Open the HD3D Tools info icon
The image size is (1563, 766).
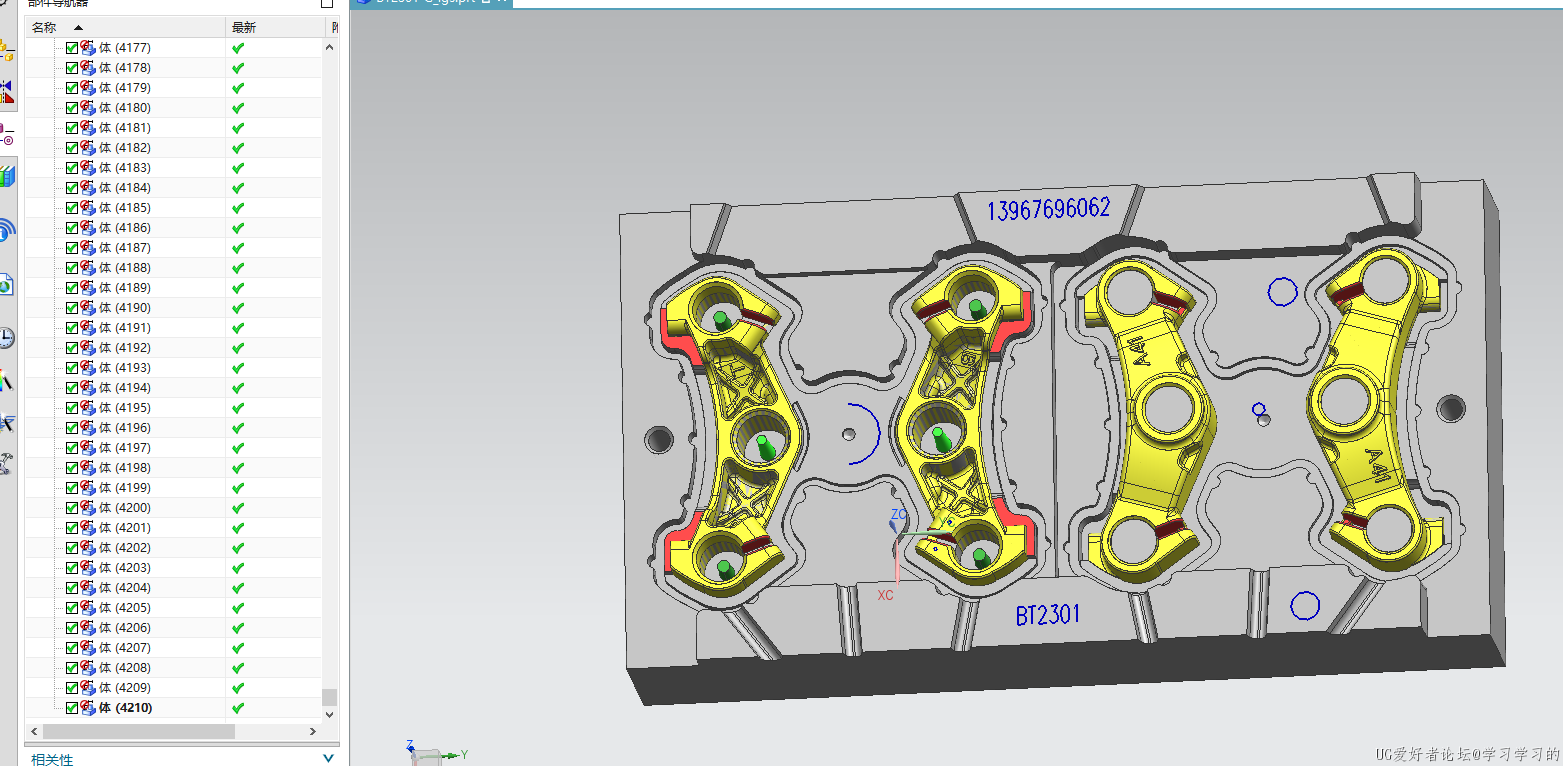point(7,231)
